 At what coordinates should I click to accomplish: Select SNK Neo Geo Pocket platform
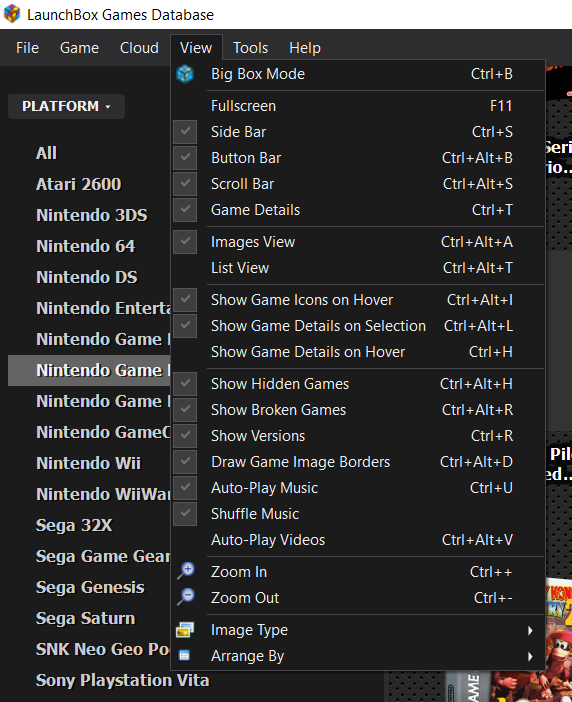click(x=103, y=649)
